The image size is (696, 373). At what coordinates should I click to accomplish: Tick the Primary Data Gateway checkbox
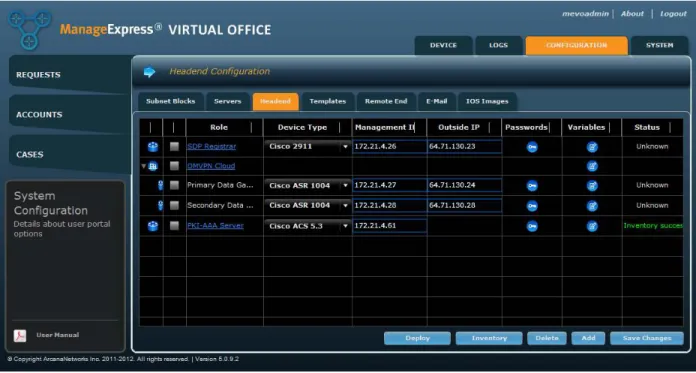tap(174, 185)
